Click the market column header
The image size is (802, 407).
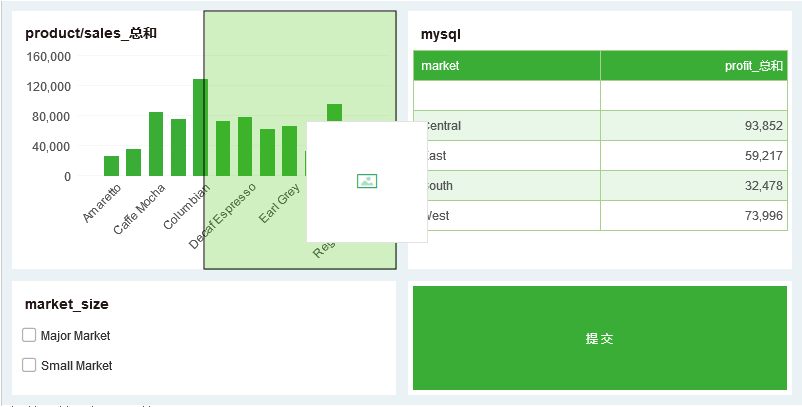point(506,66)
